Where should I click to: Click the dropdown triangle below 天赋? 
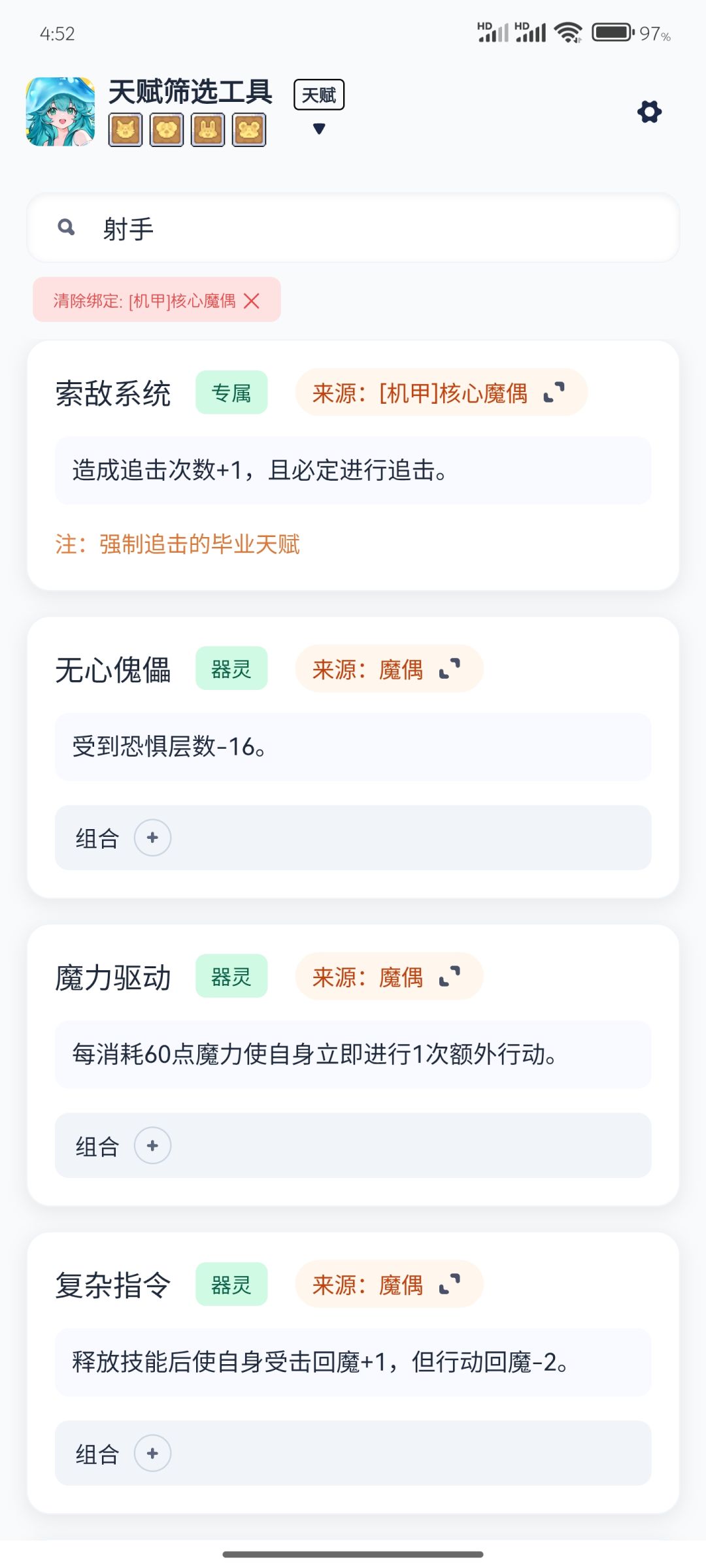(x=319, y=129)
